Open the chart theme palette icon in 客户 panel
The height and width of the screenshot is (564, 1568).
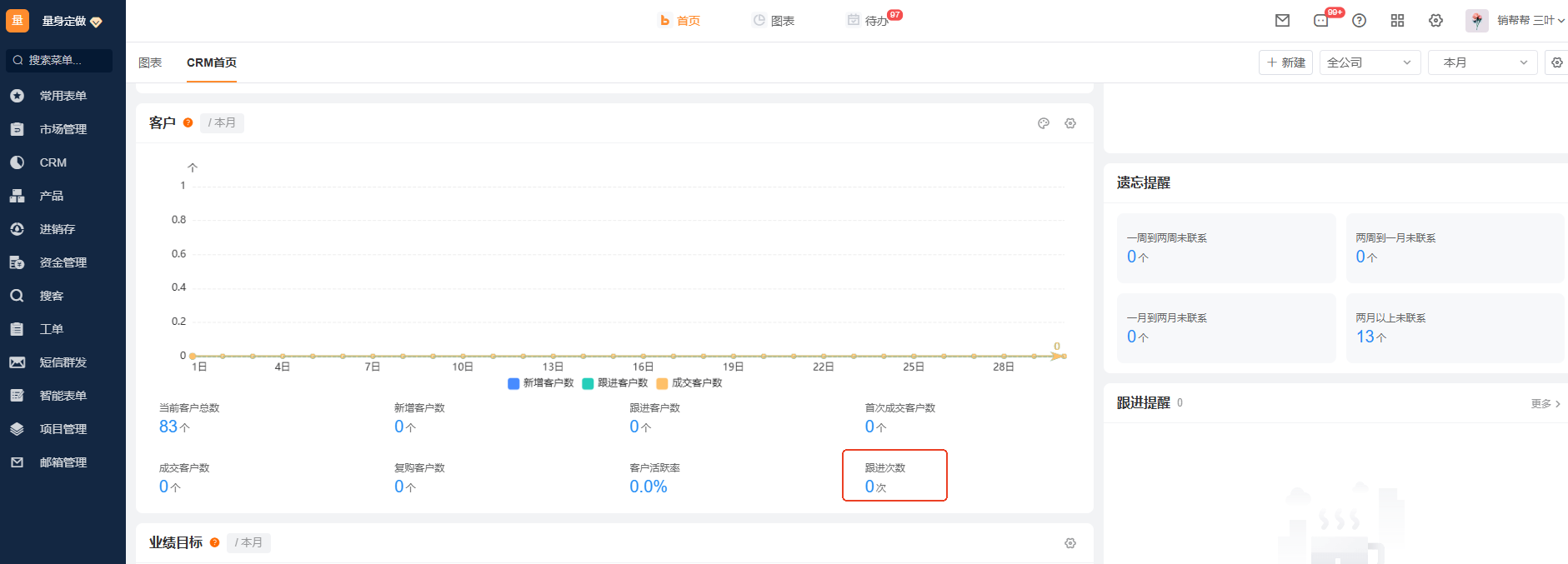click(x=1044, y=123)
